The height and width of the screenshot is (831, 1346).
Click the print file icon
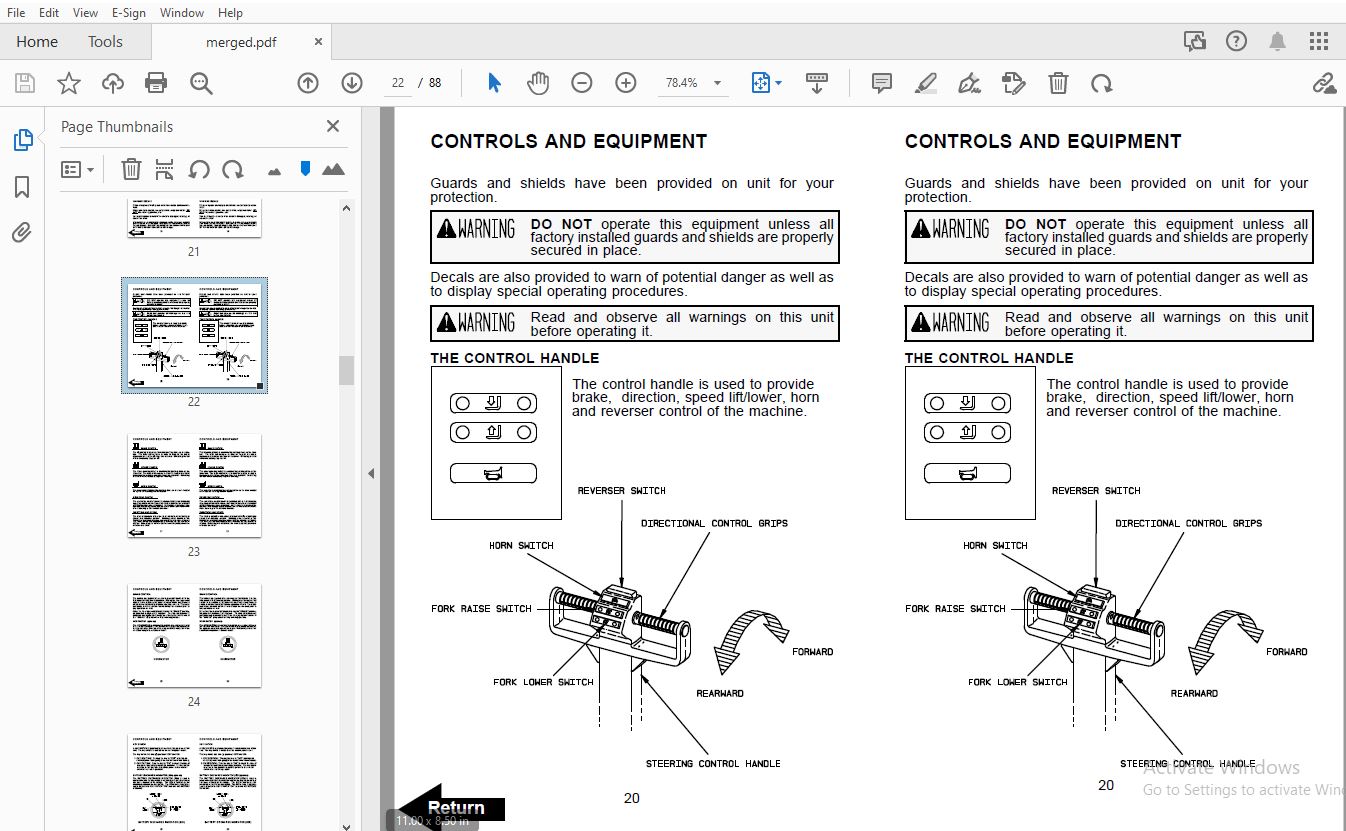(x=156, y=83)
